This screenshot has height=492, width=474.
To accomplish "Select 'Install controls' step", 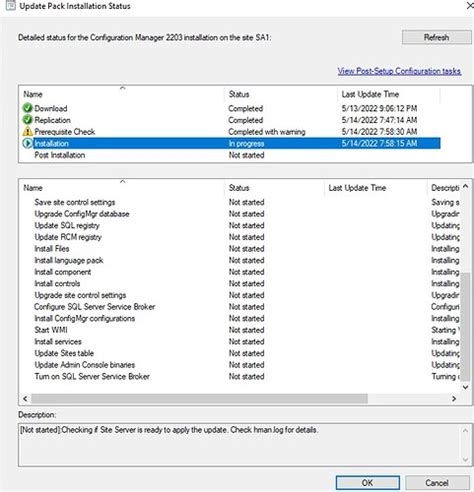I will 57,284.
